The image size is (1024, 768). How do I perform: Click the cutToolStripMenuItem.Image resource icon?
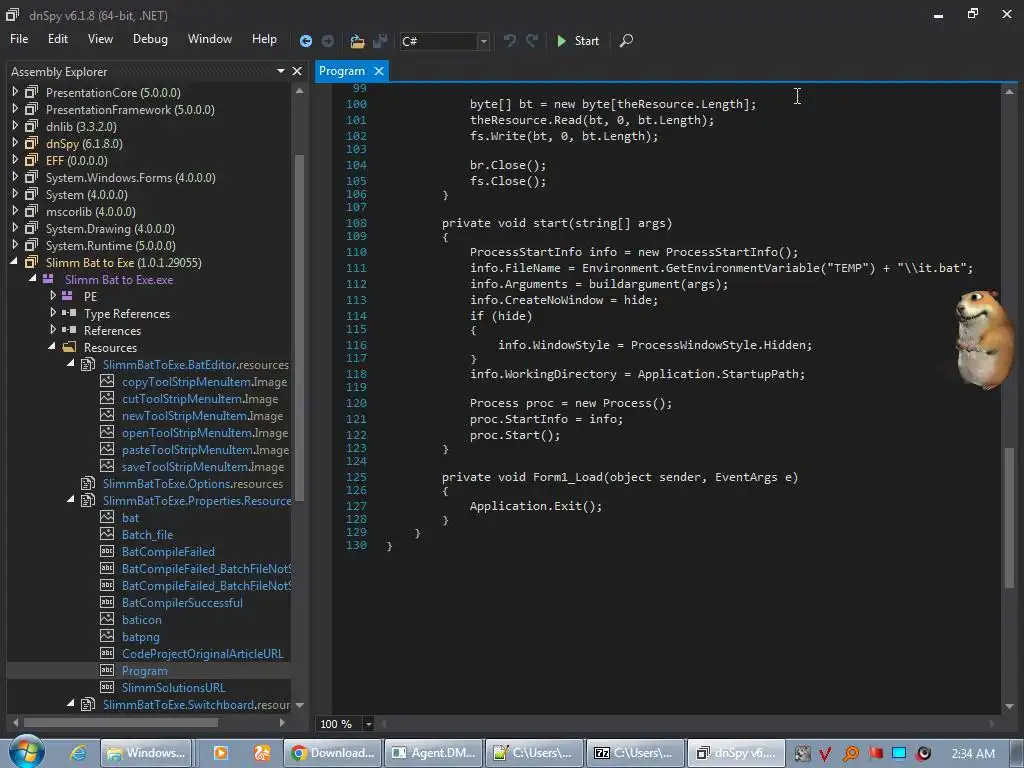coord(107,398)
